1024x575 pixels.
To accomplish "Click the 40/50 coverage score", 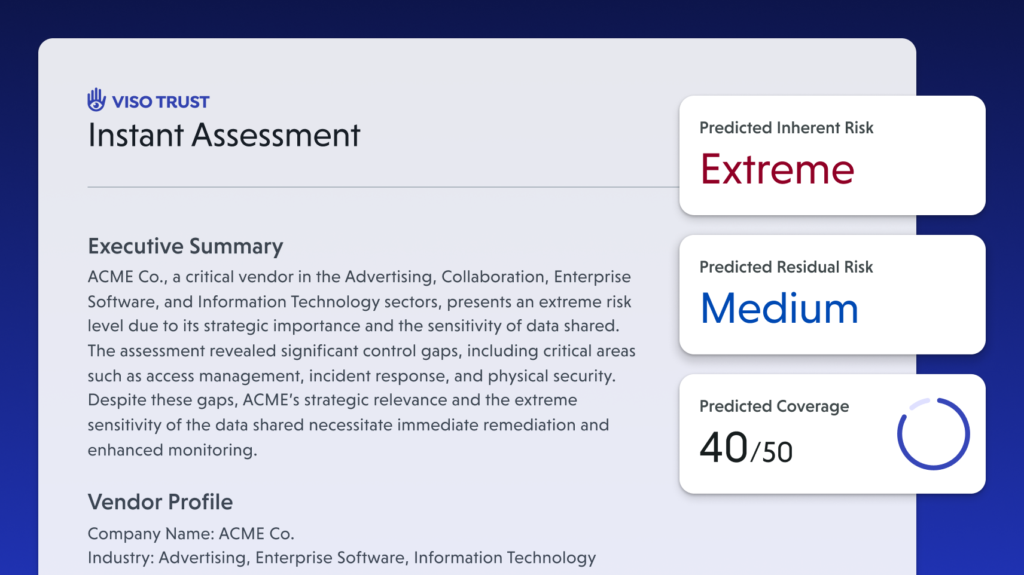I will [746, 449].
